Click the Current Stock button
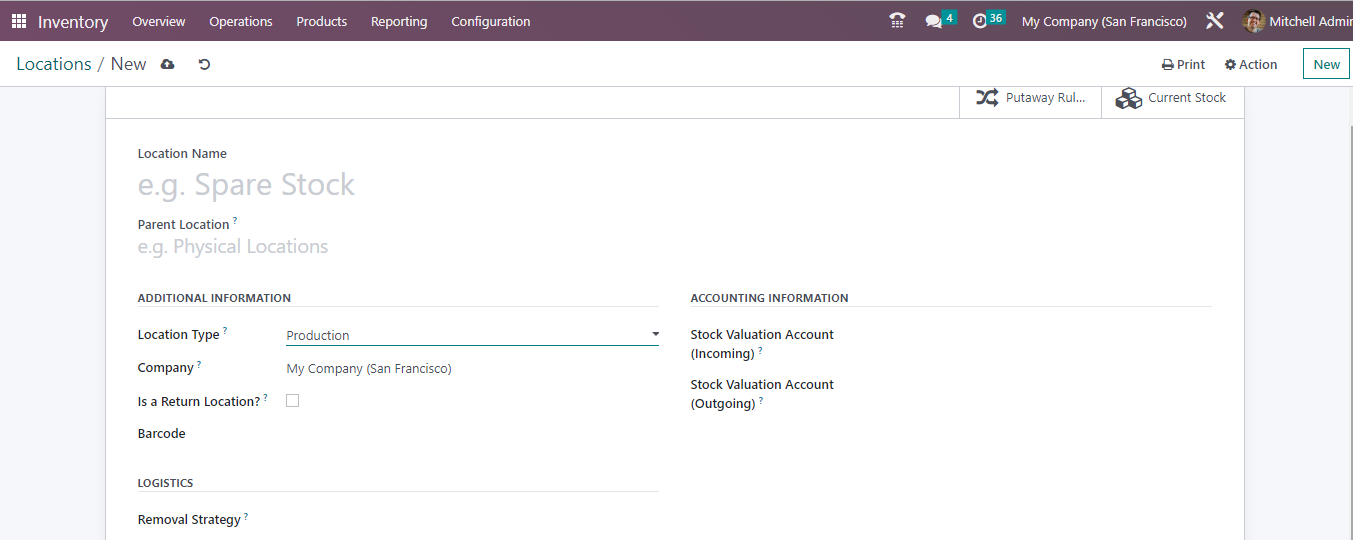This screenshot has width=1353, height=540. click(x=1172, y=98)
